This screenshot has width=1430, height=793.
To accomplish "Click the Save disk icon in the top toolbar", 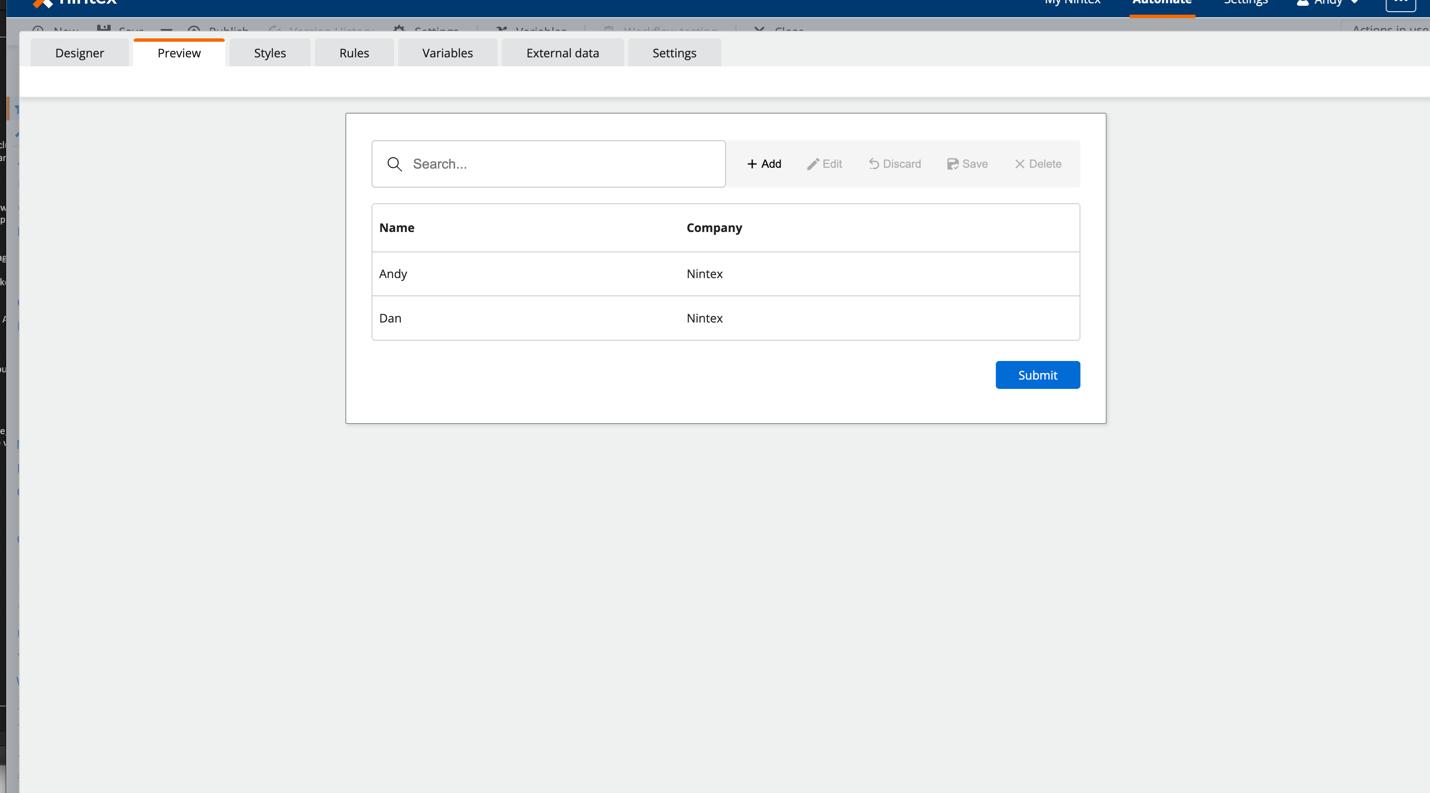I will pos(104,28).
